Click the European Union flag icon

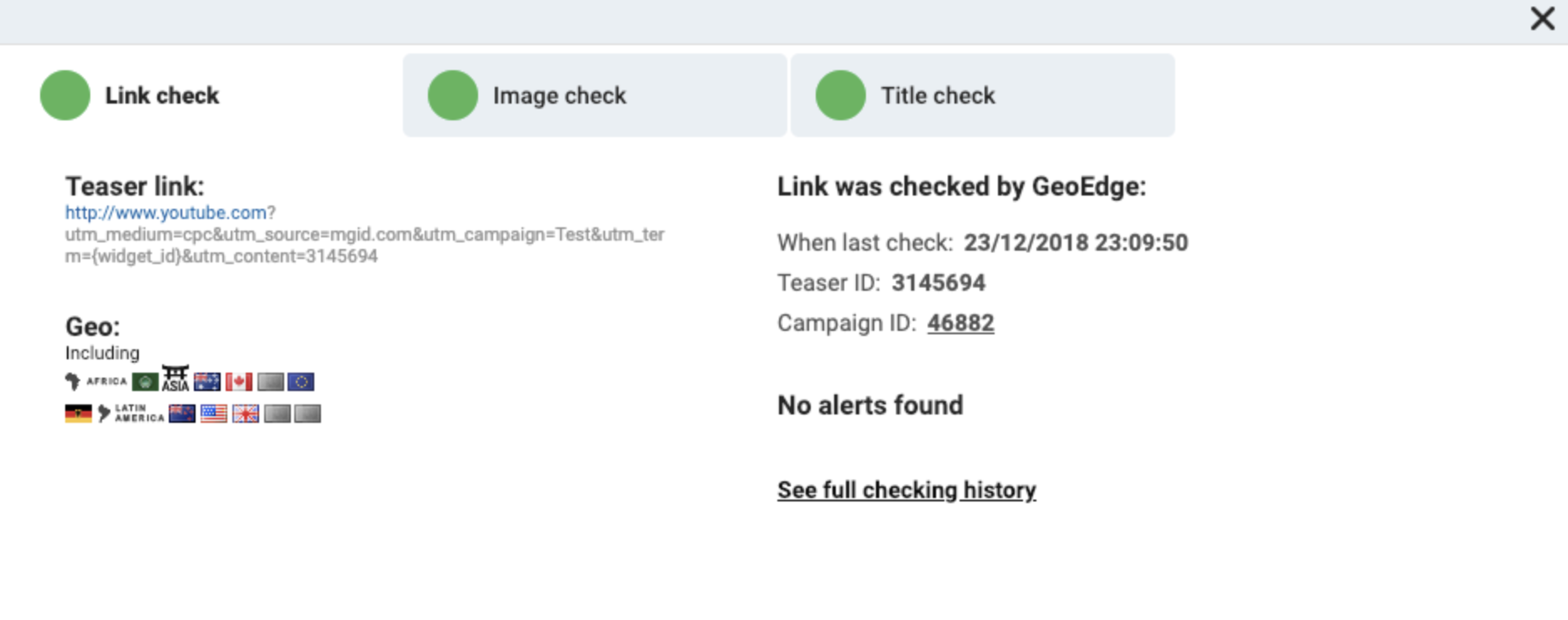click(x=301, y=382)
